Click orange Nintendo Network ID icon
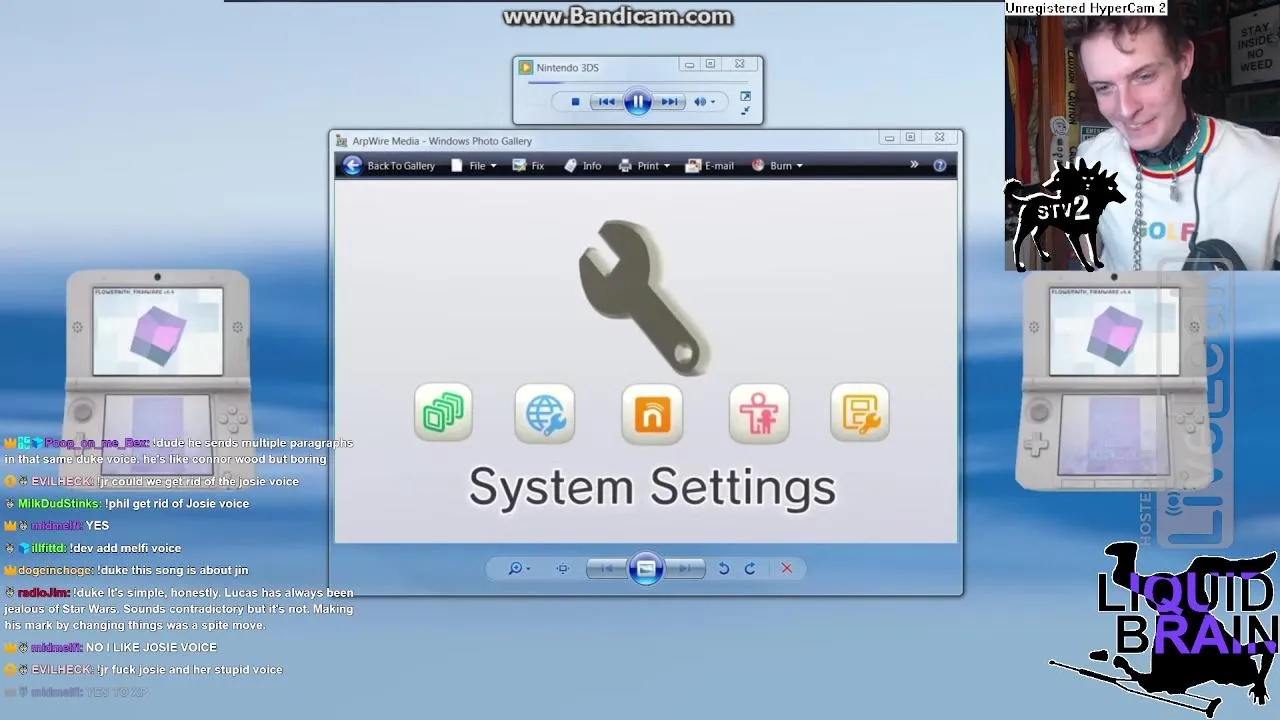The height and width of the screenshot is (720, 1280). [652, 414]
